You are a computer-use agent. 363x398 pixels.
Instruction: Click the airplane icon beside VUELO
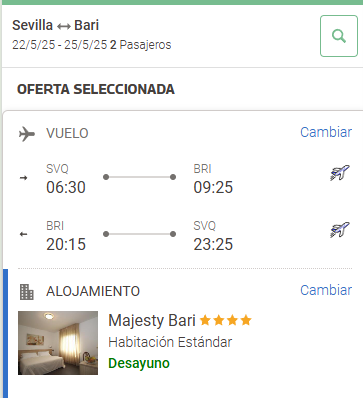27,134
